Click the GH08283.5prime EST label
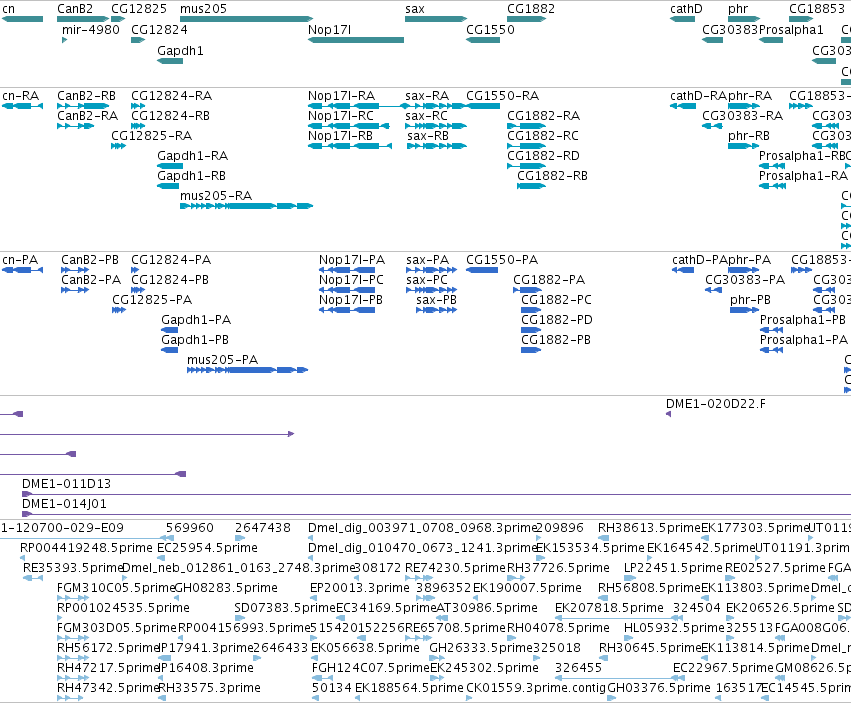Image resolution: width=851 pixels, height=703 pixels. click(x=226, y=587)
